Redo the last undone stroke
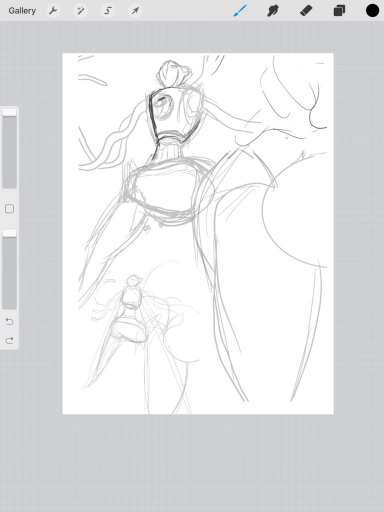384x512 pixels. coord(9,340)
